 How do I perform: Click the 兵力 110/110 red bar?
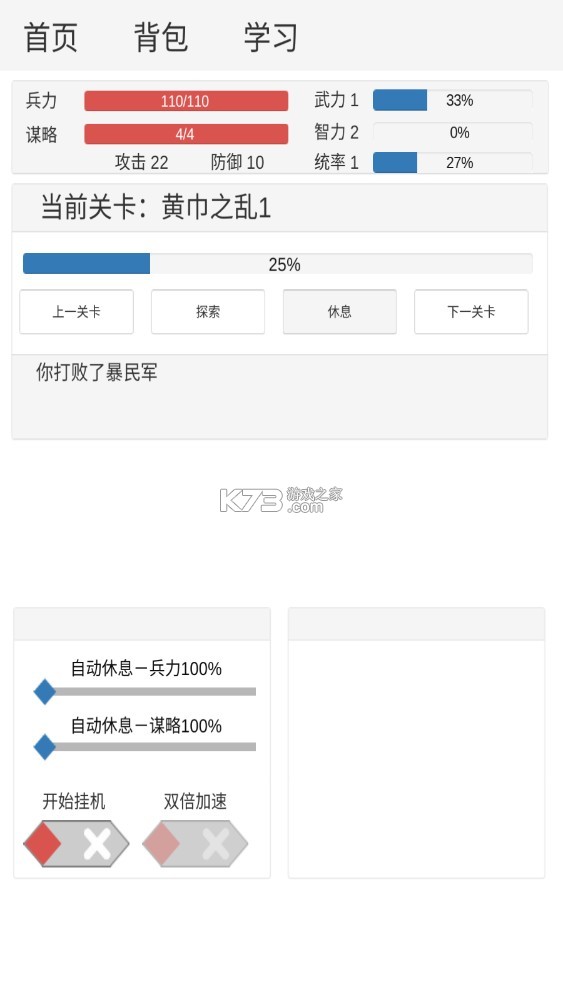pos(186,101)
